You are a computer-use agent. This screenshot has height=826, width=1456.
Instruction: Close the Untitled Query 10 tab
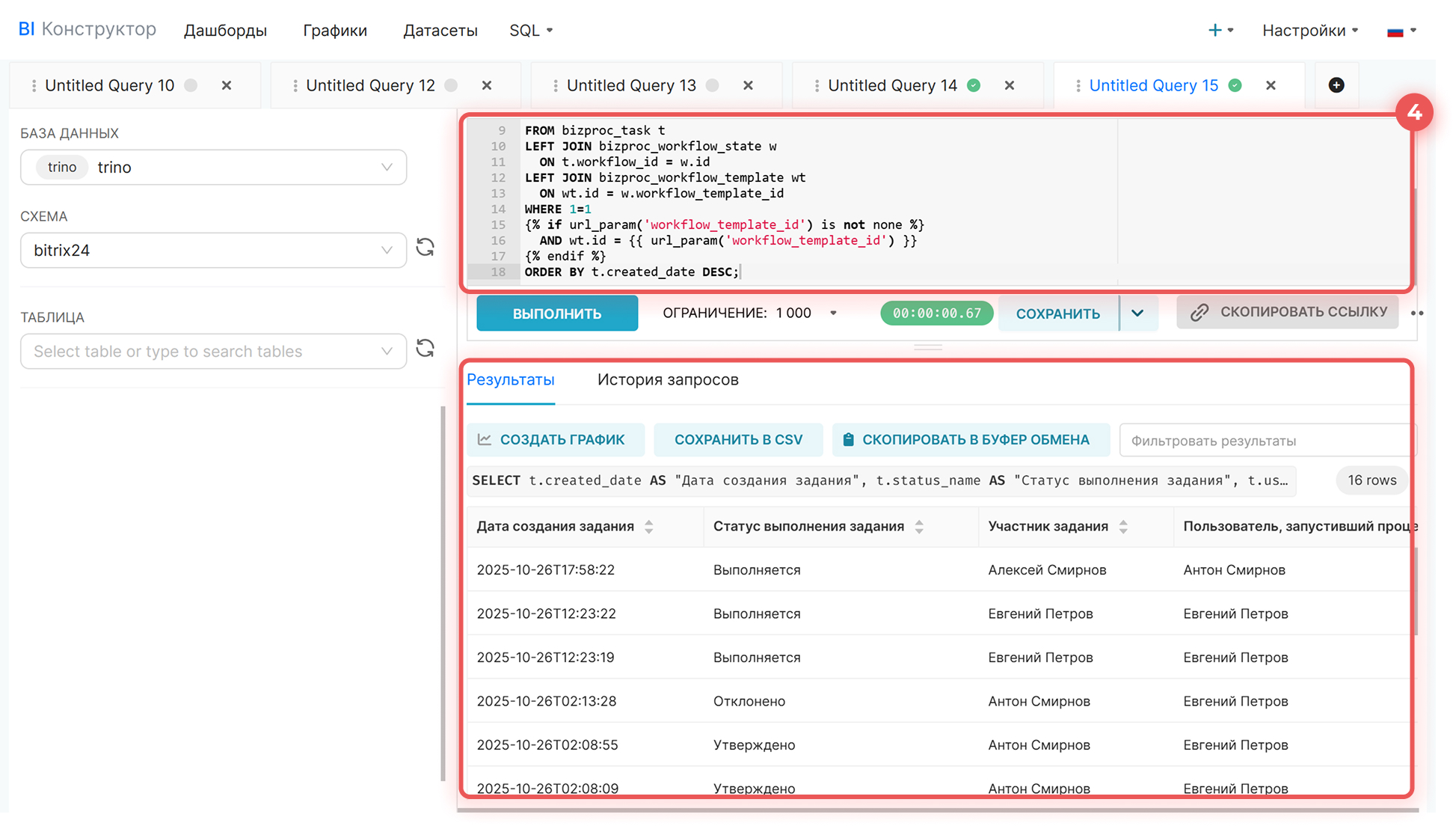227,85
